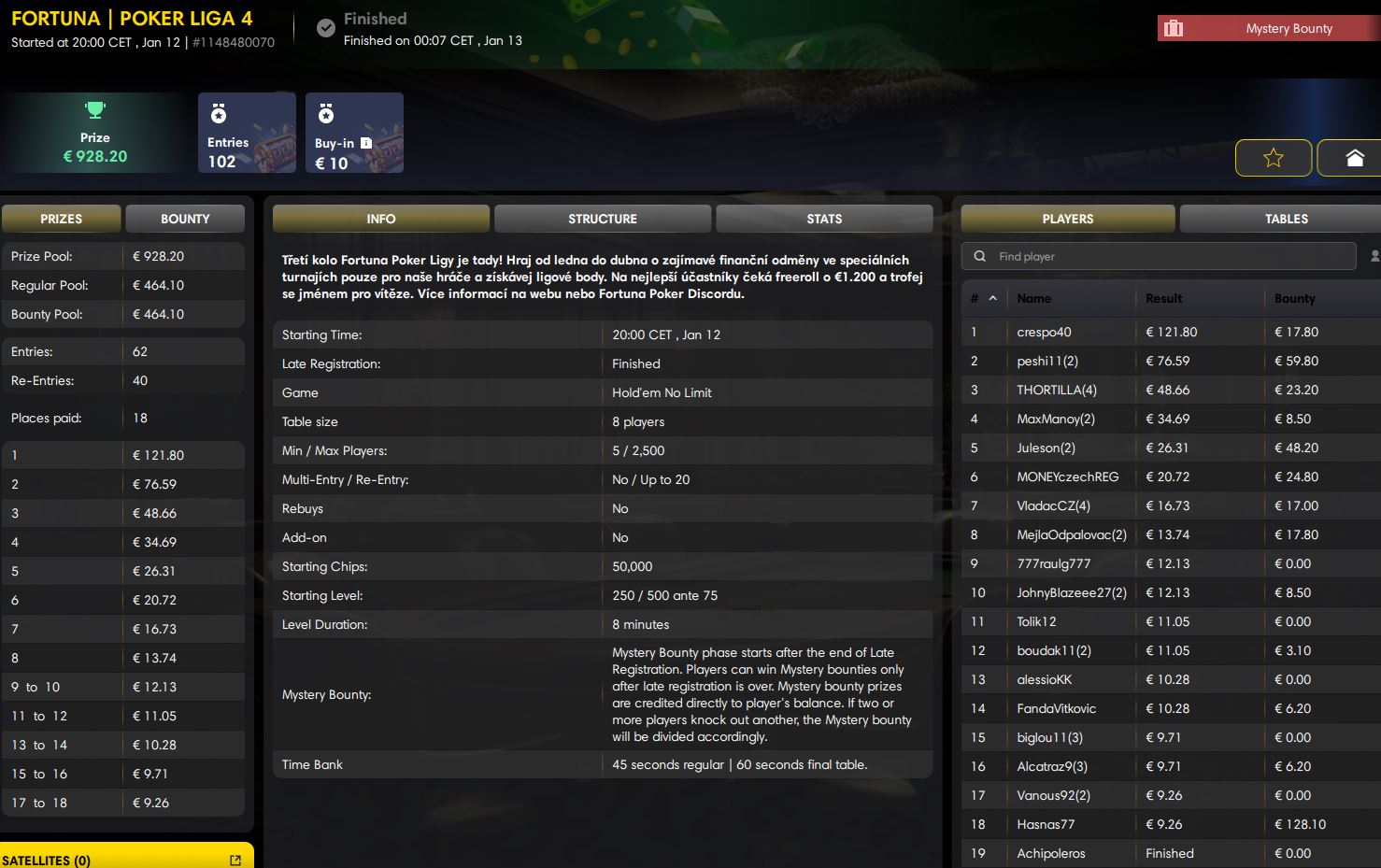Sort player list by Bounty column
1381x868 pixels.
tap(1294, 298)
